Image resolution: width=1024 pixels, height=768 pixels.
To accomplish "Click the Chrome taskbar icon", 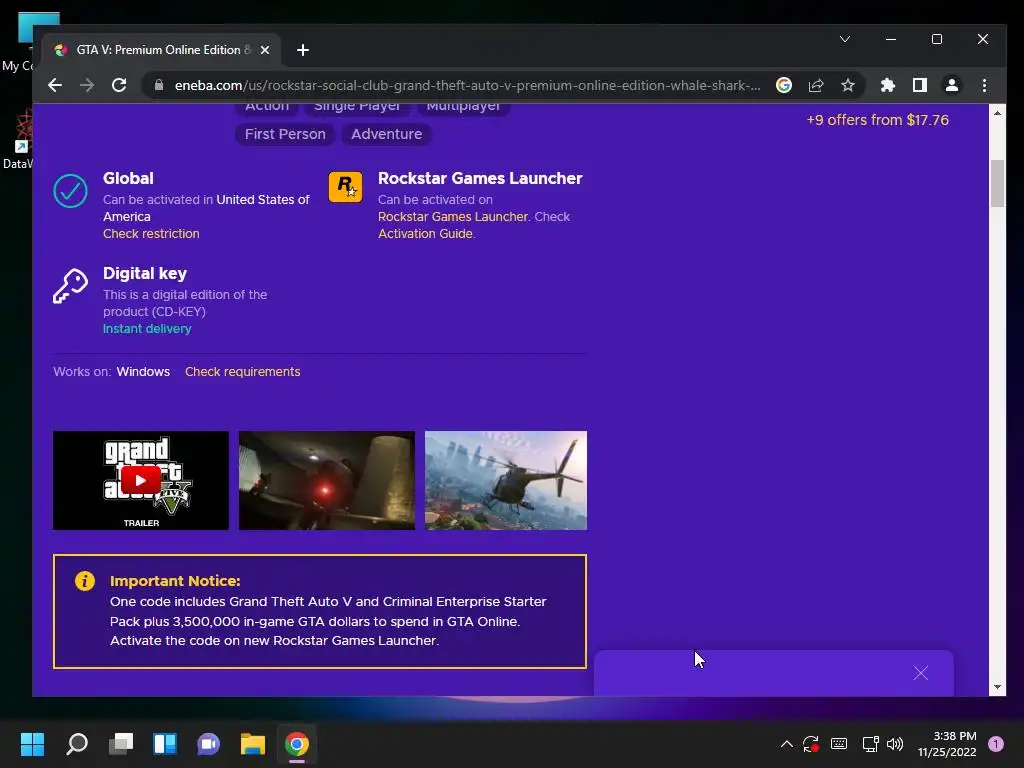I will [296, 744].
